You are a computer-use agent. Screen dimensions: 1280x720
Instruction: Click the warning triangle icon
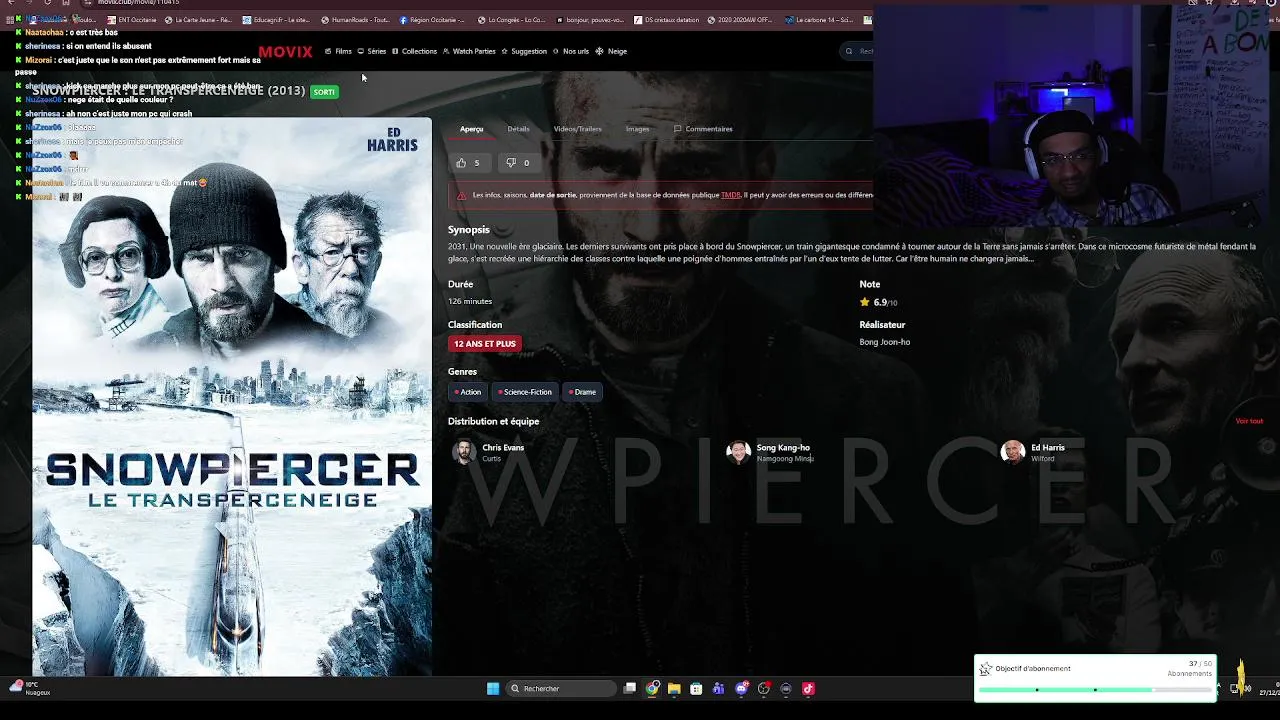tap(462, 195)
